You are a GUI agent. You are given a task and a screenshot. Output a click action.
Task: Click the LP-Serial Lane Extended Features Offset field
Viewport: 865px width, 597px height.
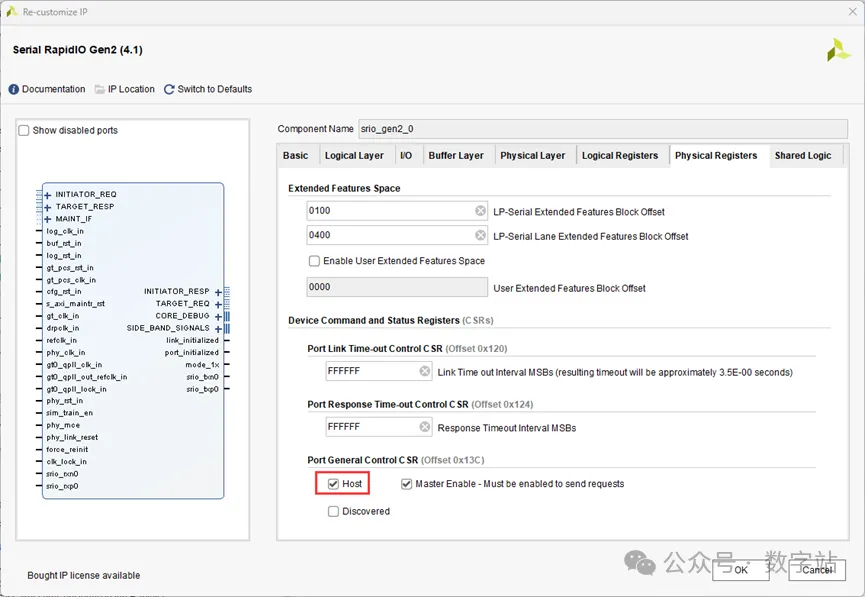point(397,235)
